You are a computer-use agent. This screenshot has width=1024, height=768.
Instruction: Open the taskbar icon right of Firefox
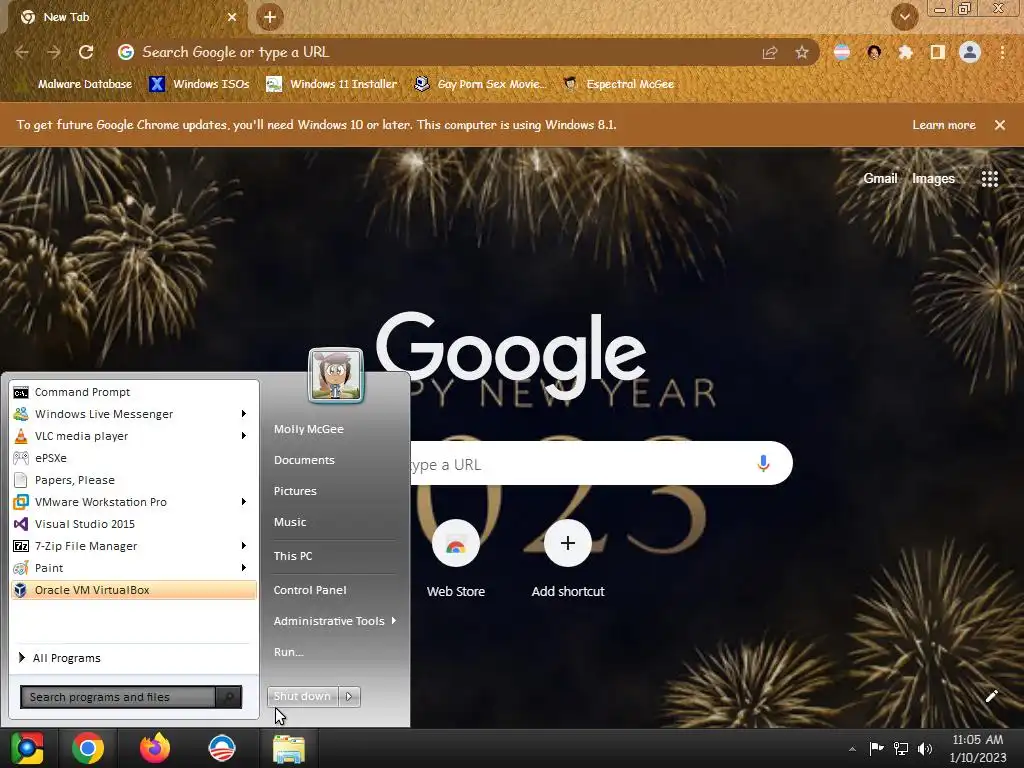click(x=221, y=748)
